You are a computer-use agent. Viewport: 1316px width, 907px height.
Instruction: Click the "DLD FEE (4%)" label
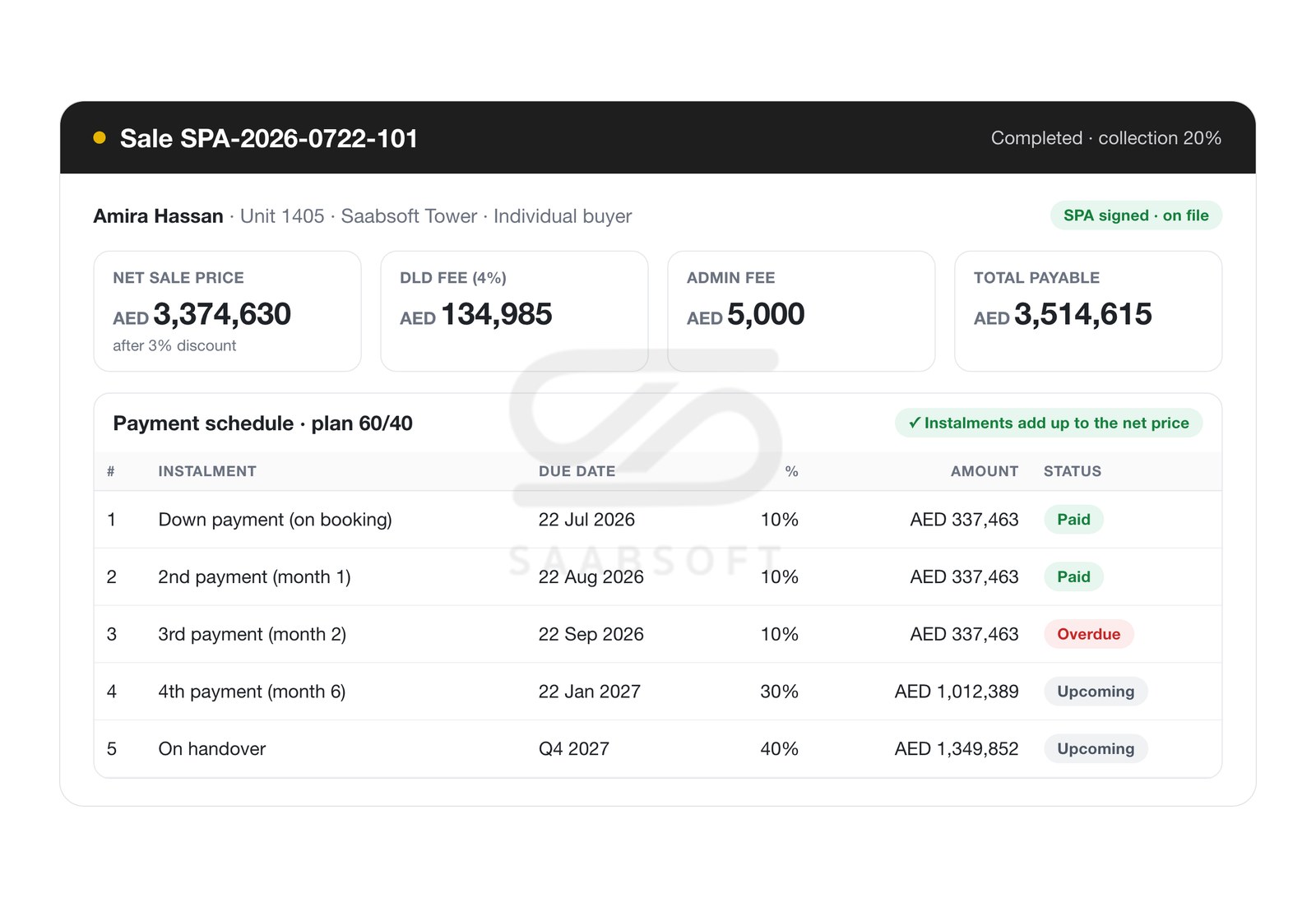(x=453, y=278)
